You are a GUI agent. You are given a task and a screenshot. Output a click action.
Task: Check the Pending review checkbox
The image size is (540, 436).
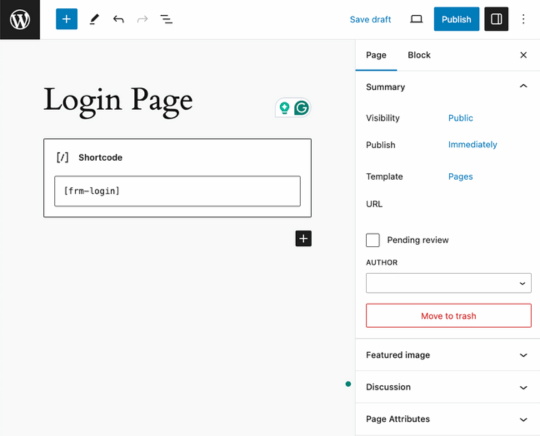point(373,240)
